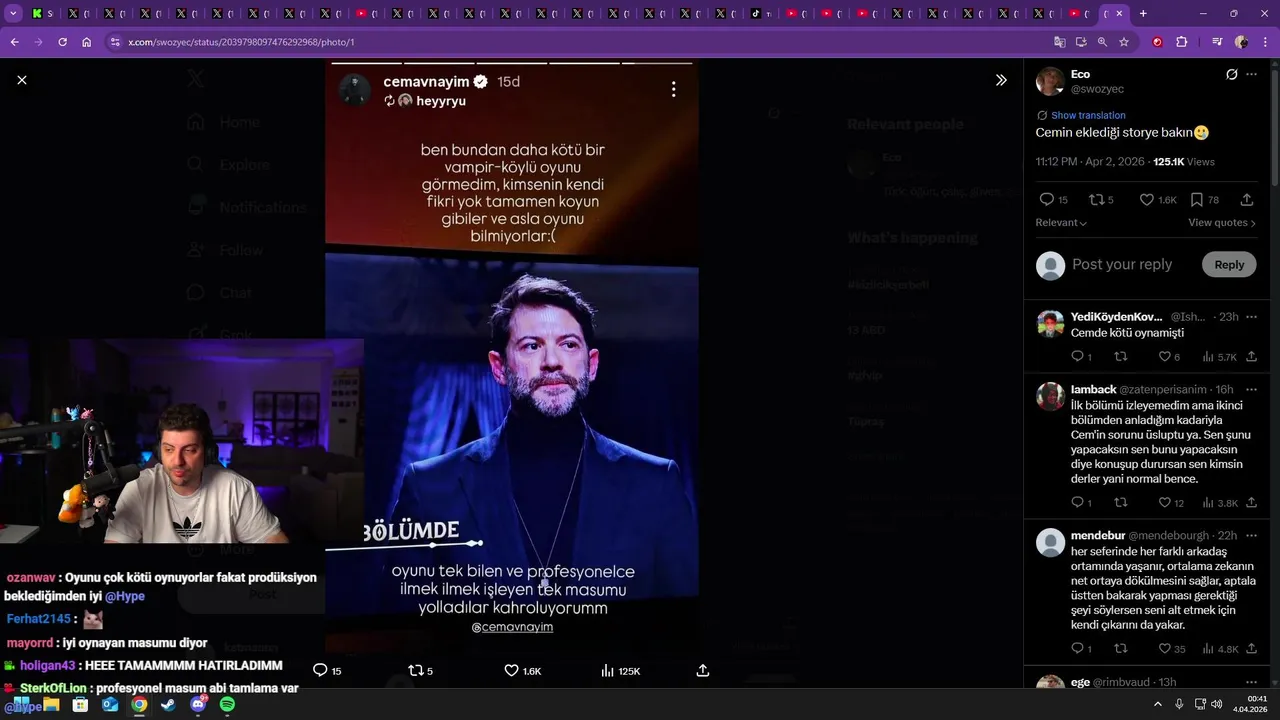Close the active browser tab
The height and width of the screenshot is (720, 1280).
[x=1119, y=13]
